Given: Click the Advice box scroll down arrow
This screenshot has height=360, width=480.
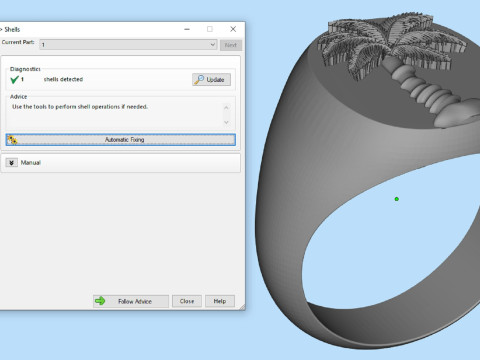Looking at the screenshot, I should (x=226, y=122).
